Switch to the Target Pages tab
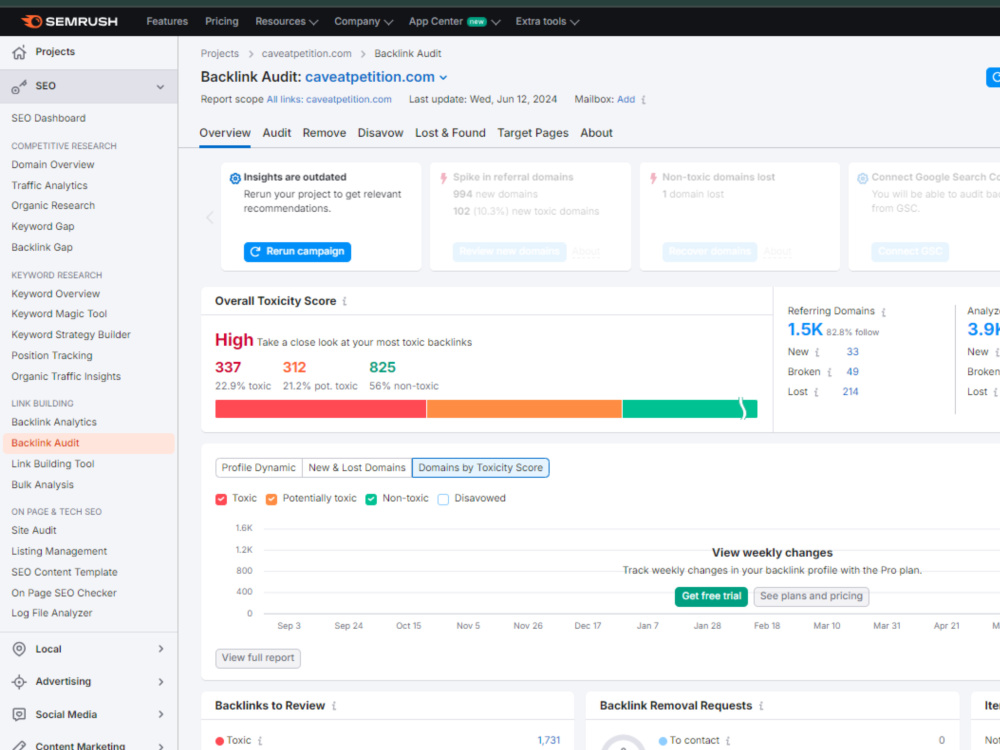Viewport: 1000px width, 750px height. pyautogui.click(x=533, y=133)
